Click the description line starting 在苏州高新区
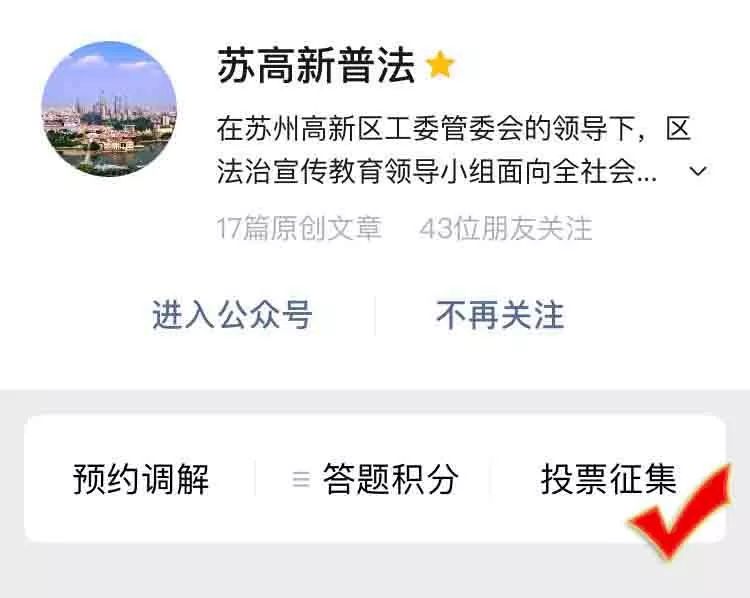 coord(454,129)
